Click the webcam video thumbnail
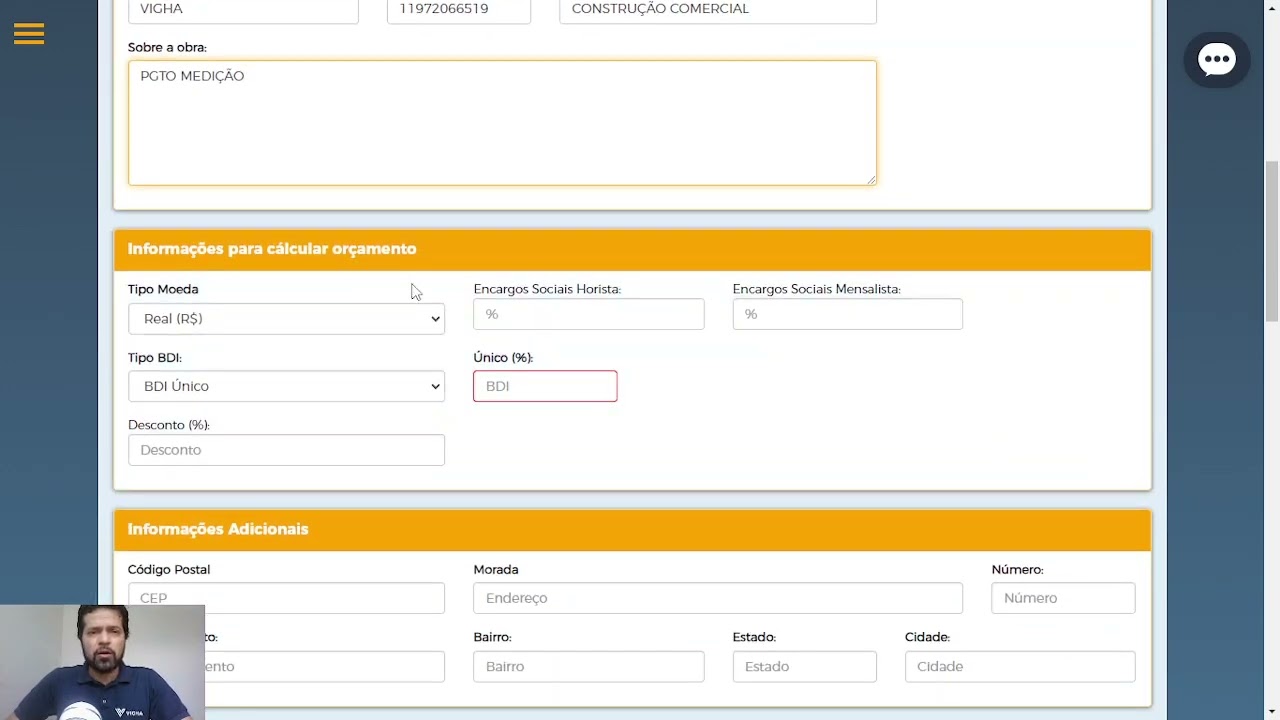Image resolution: width=1280 pixels, height=720 pixels. click(x=102, y=662)
